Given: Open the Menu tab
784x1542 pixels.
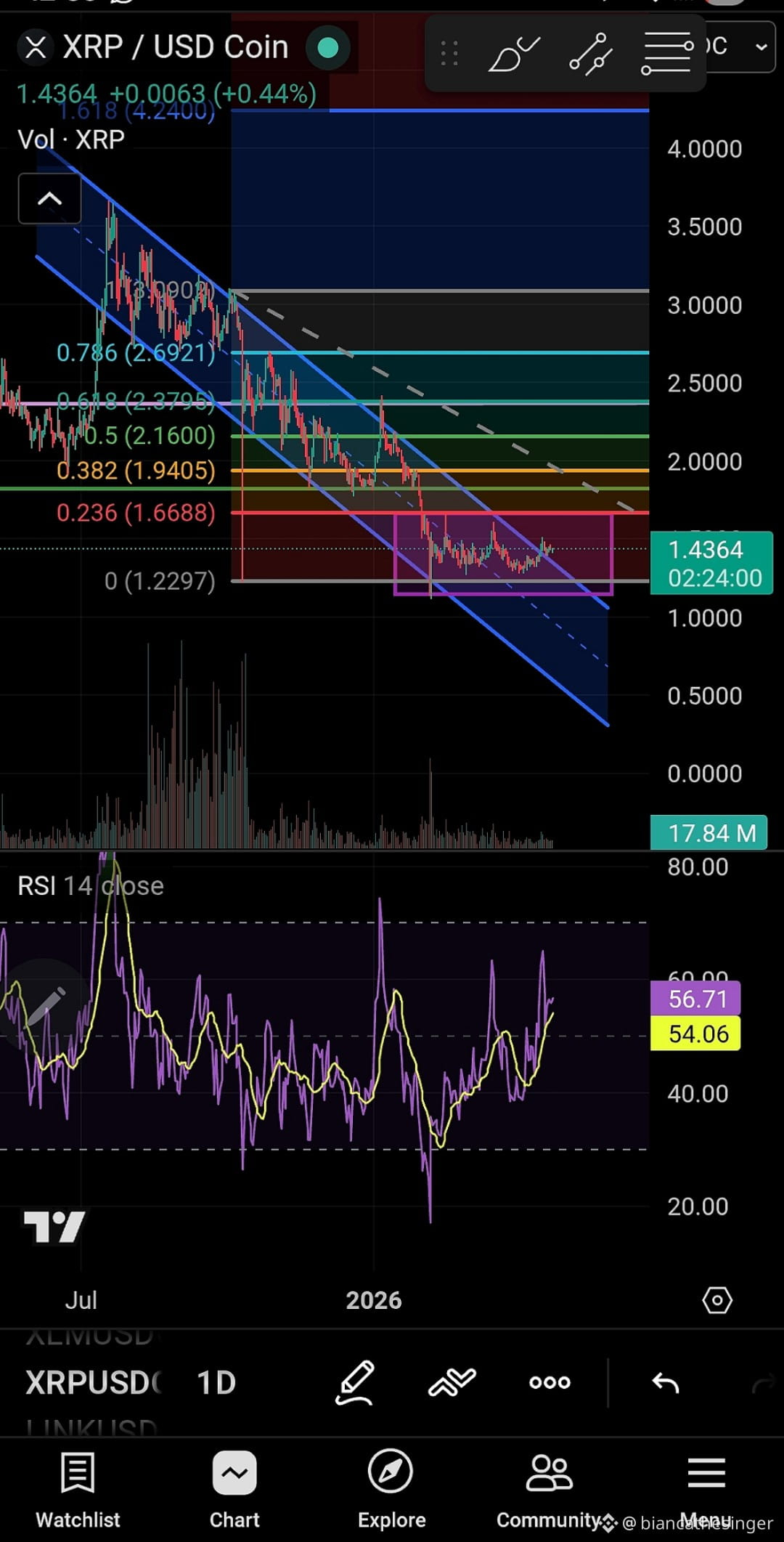Looking at the screenshot, I should pyautogui.click(x=706, y=1490).
